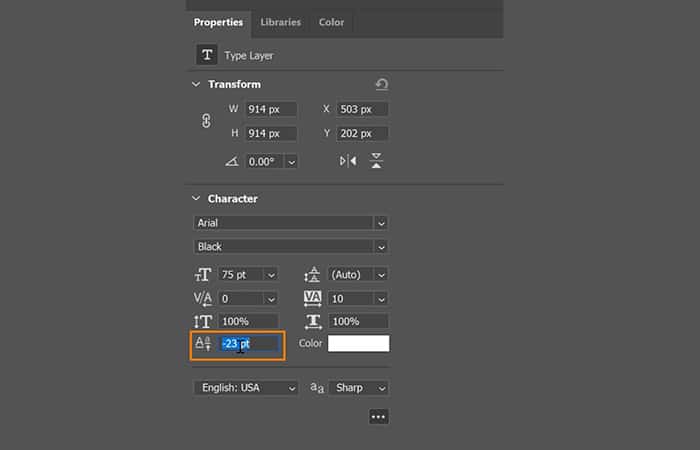Collapse the Transform section
This screenshot has width=700, height=450.
tap(197, 85)
